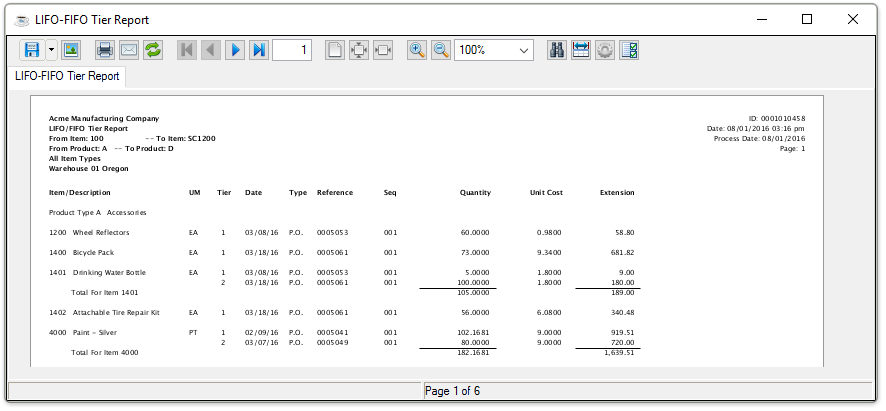Open the checklist options icon
Image resolution: width=886 pixels, height=411 pixels.
(x=629, y=50)
